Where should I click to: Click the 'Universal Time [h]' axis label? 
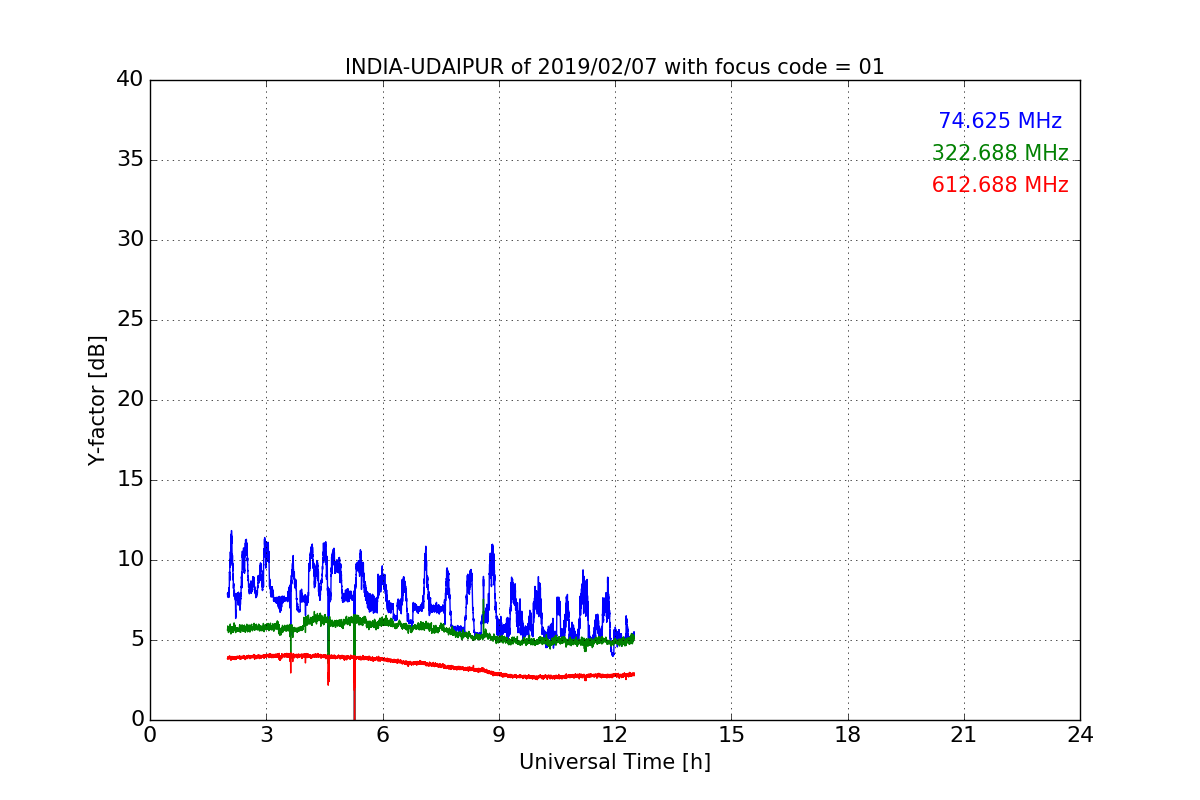(x=615, y=762)
